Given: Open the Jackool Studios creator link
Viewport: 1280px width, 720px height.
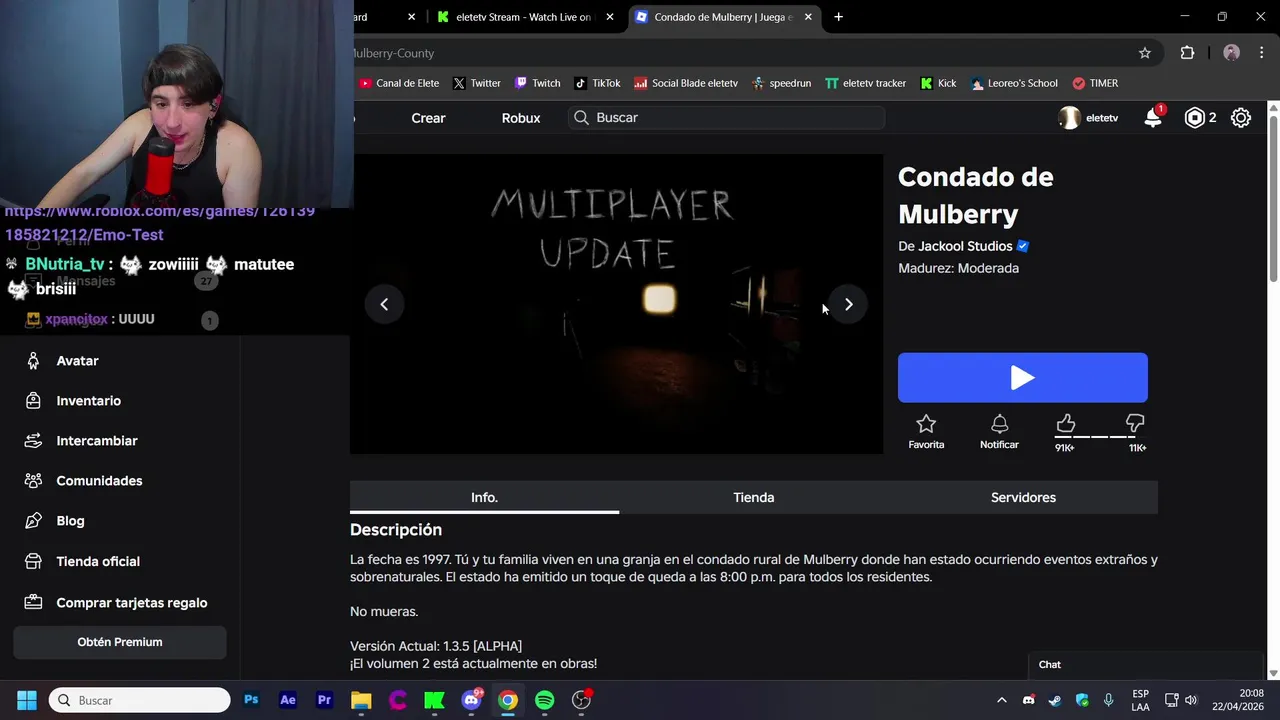Looking at the screenshot, I should pos(966,246).
